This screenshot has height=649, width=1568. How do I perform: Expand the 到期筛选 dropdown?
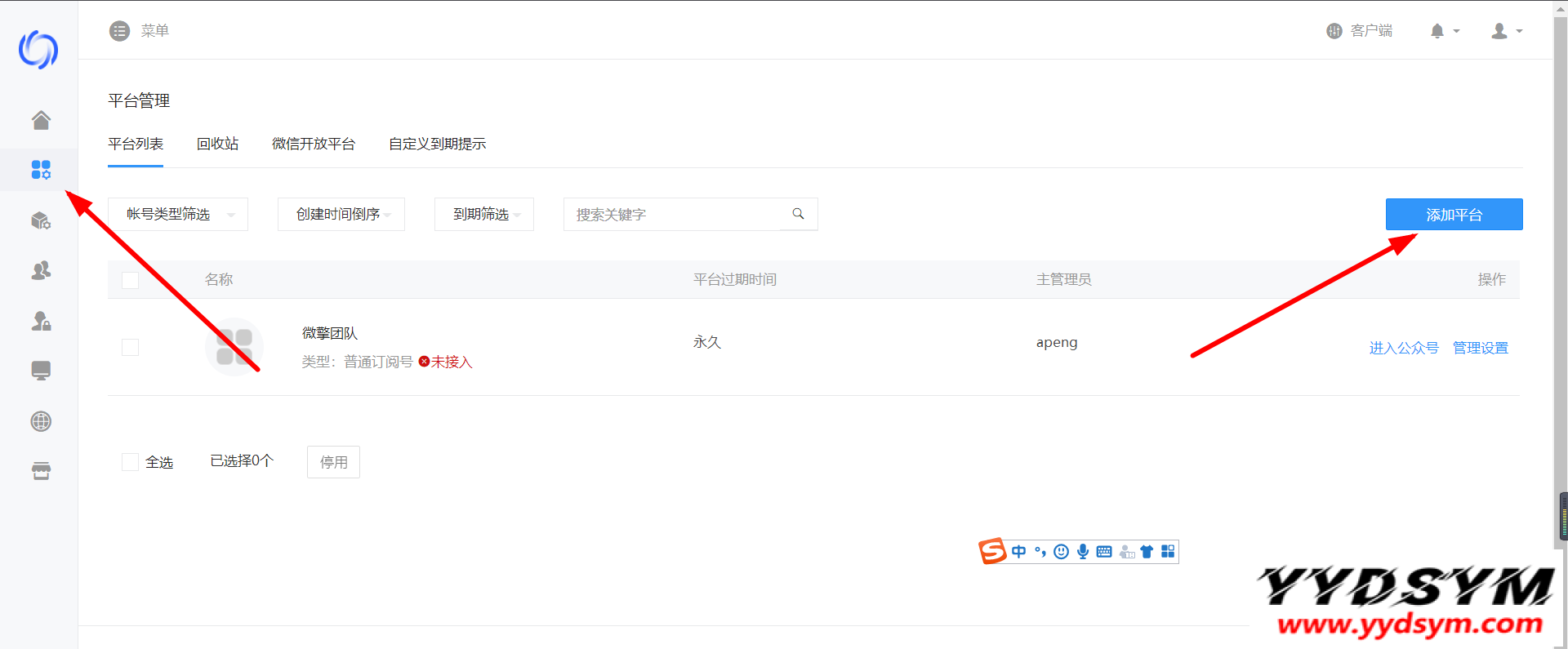tap(484, 214)
